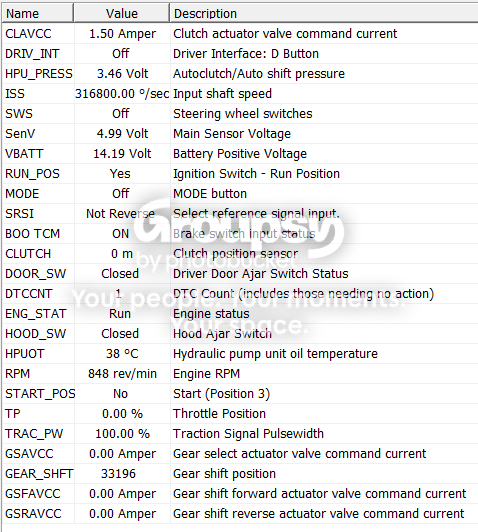Select the START_POS parameter name
The height and width of the screenshot is (532, 478).
40,394
